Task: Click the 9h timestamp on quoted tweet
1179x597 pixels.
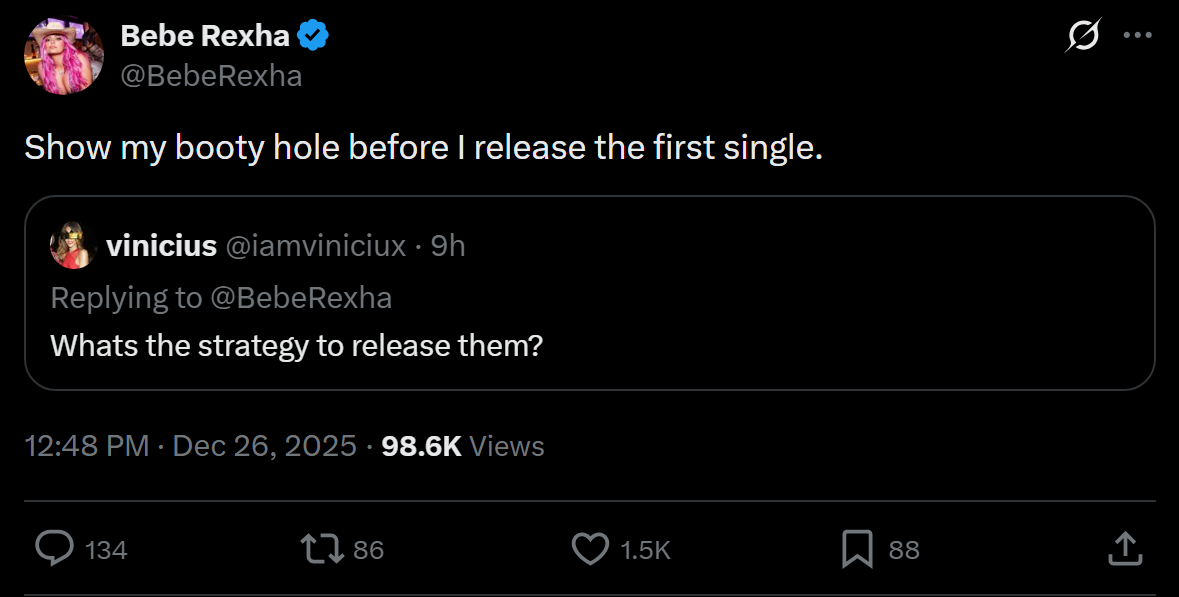Action: pyautogui.click(x=448, y=246)
